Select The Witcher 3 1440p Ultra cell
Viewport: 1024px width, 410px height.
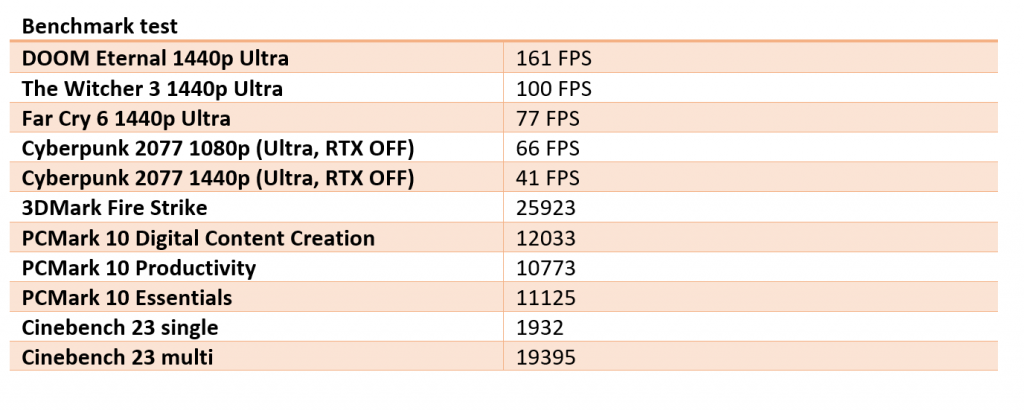pyautogui.click(x=152, y=88)
